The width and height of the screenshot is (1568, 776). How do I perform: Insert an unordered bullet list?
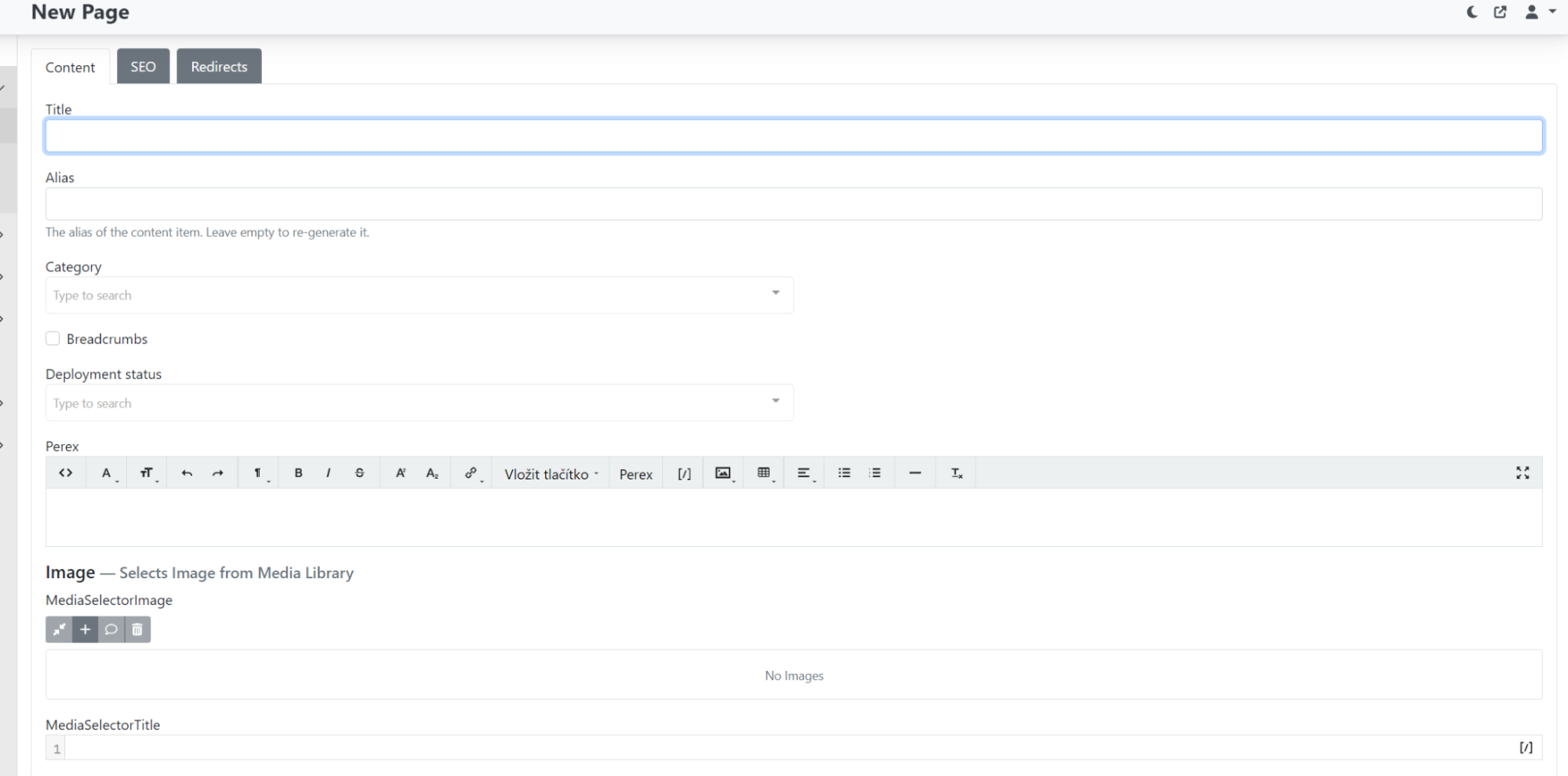(x=844, y=473)
